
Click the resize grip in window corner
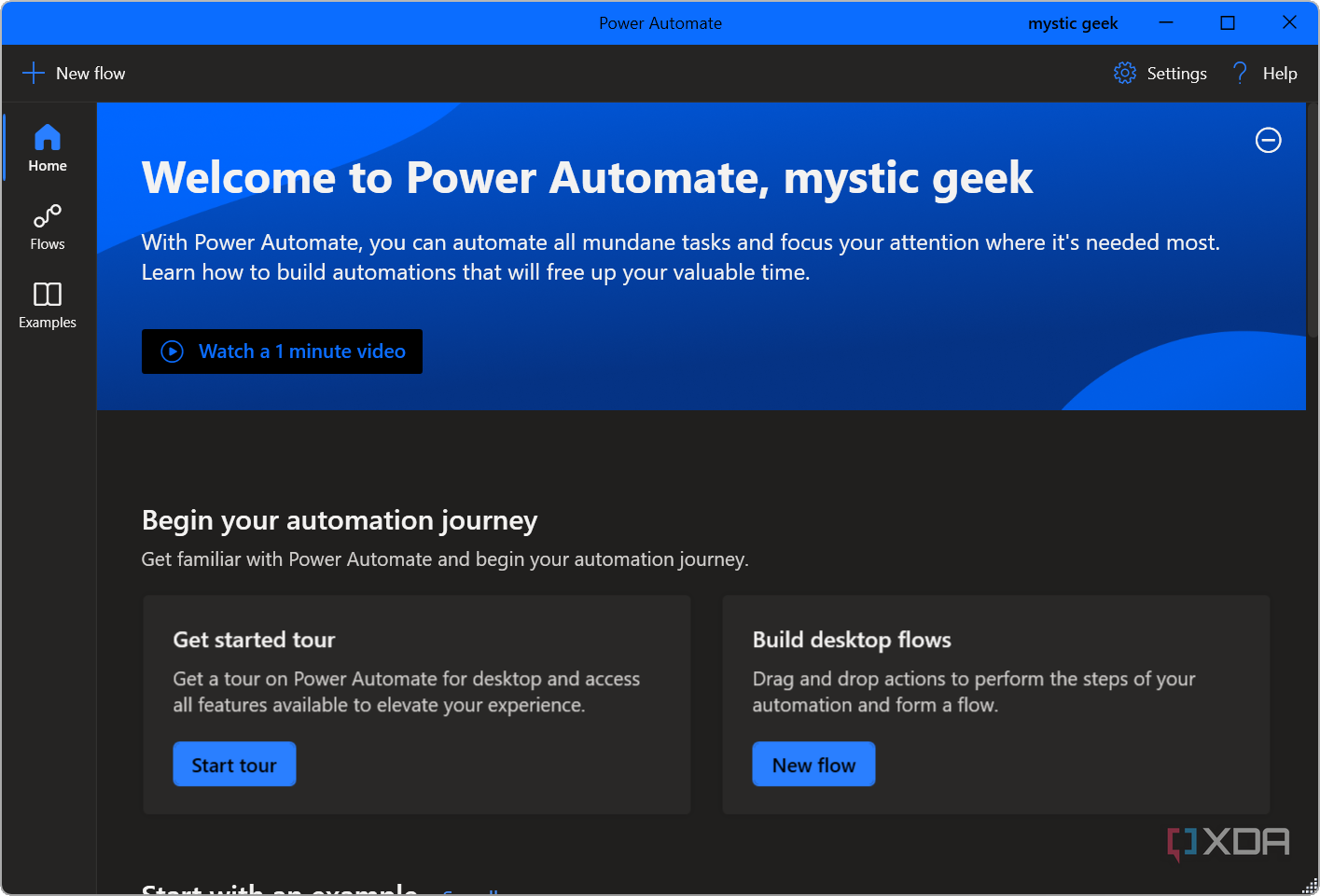click(x=1311, y=887)
